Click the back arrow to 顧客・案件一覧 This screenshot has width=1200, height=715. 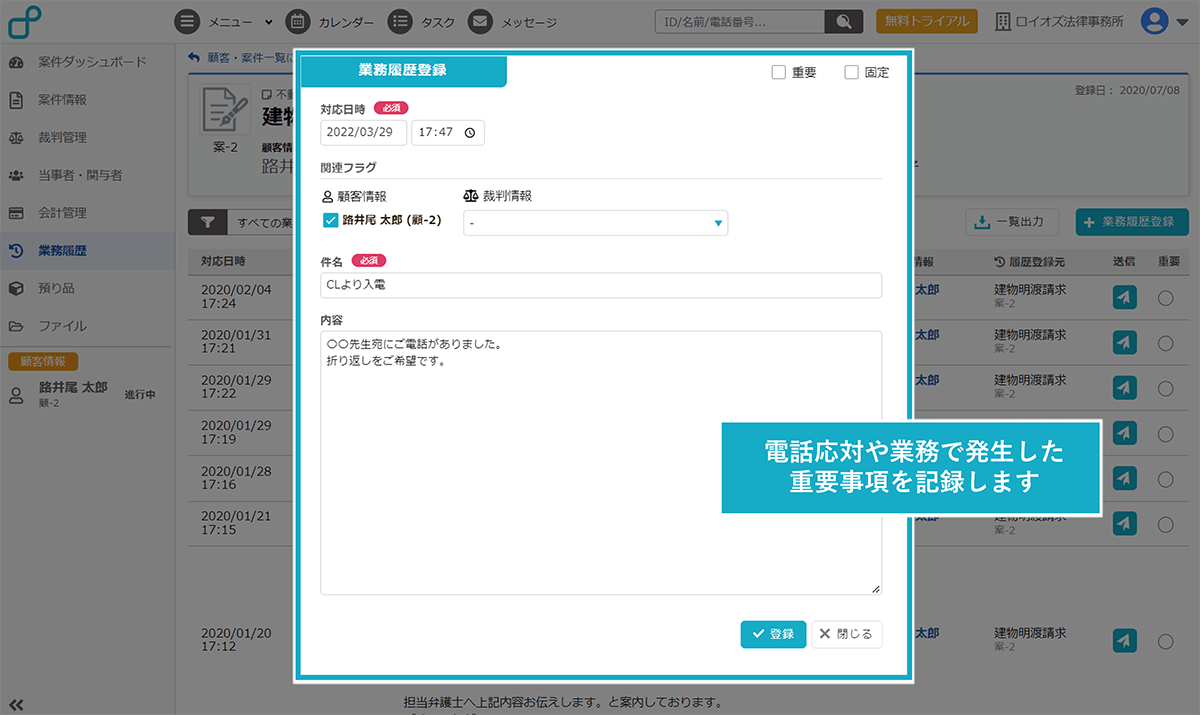coord(194,57)
